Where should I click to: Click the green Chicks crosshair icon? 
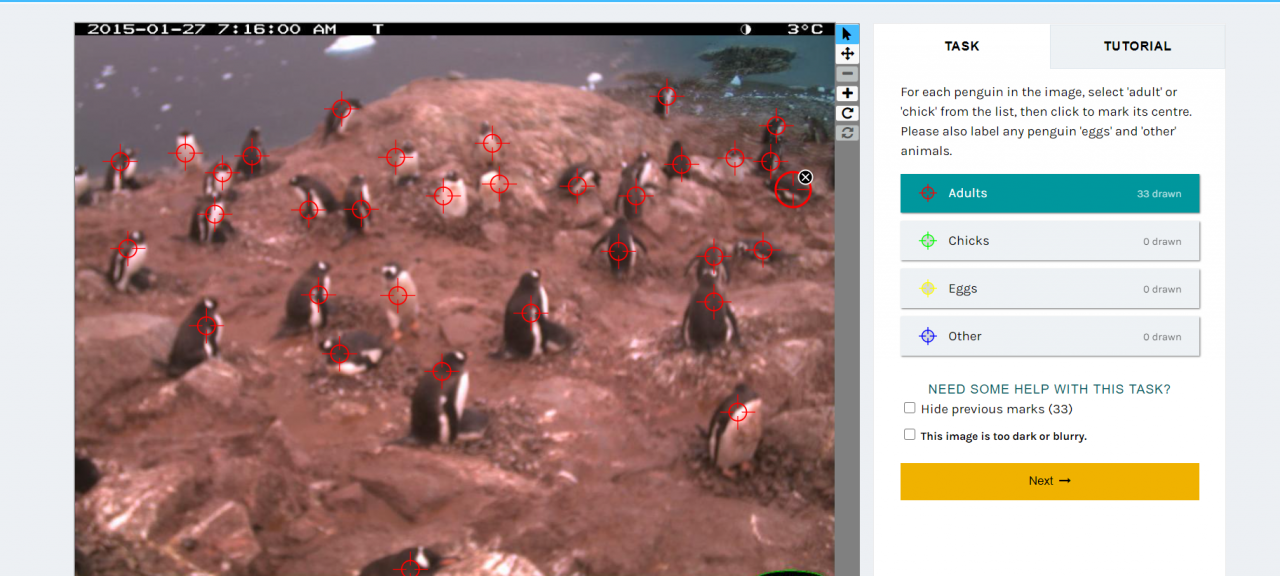point(927,241)
